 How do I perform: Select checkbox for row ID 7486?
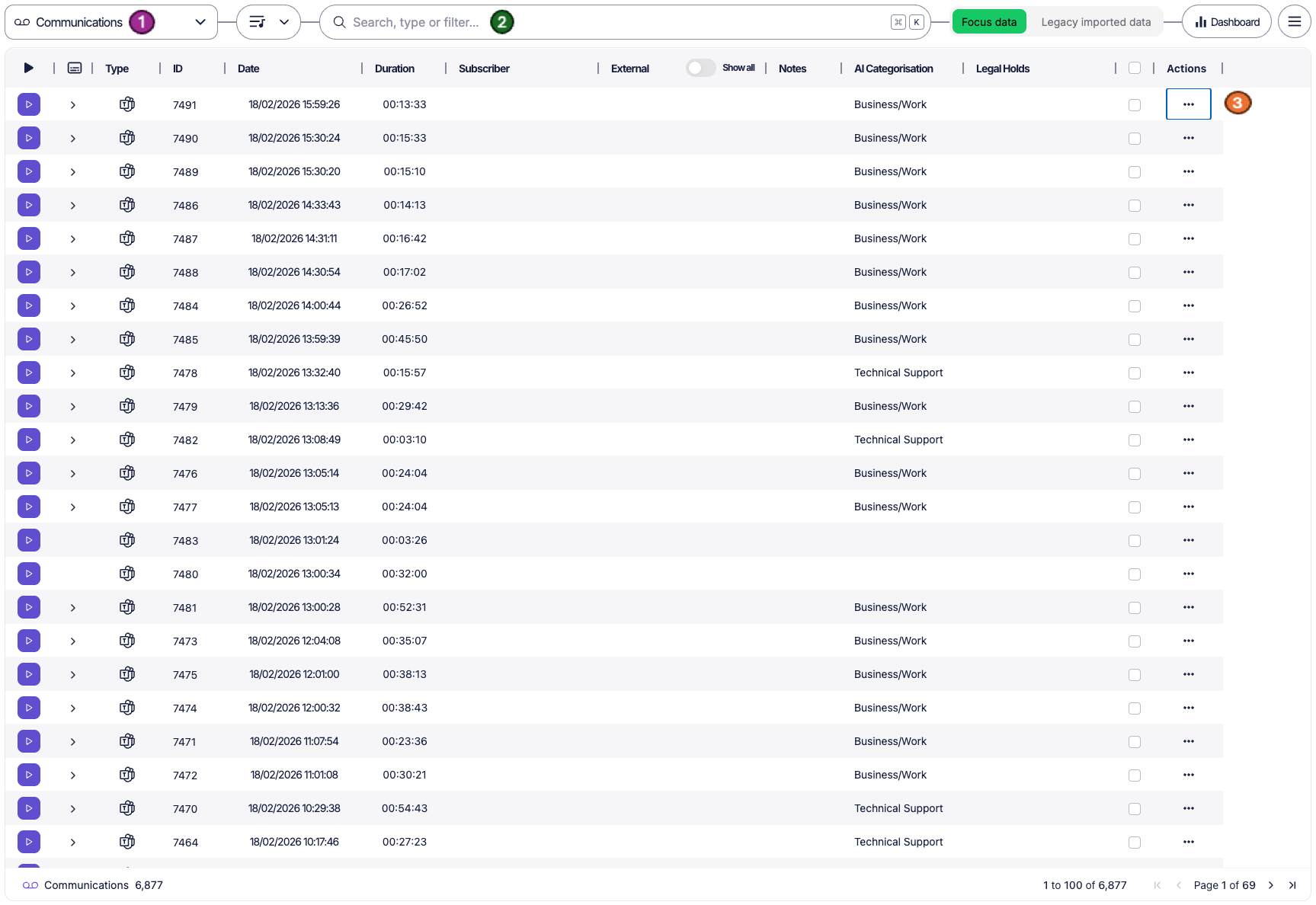pos(1135,206)
